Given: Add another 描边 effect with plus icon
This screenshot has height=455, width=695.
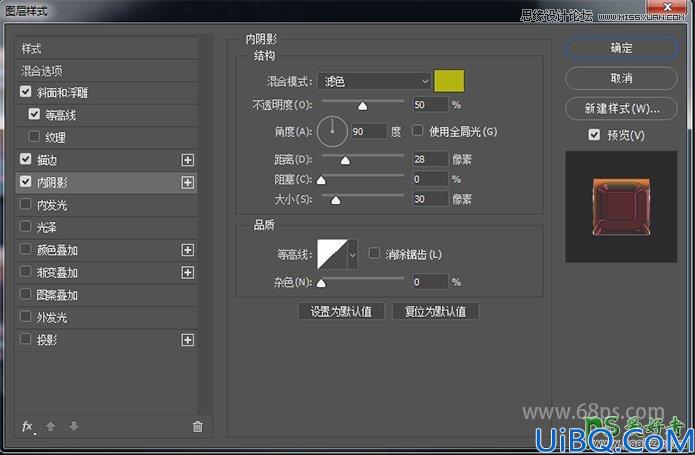Looking at the screenshot, I should [x=188, y=160].
